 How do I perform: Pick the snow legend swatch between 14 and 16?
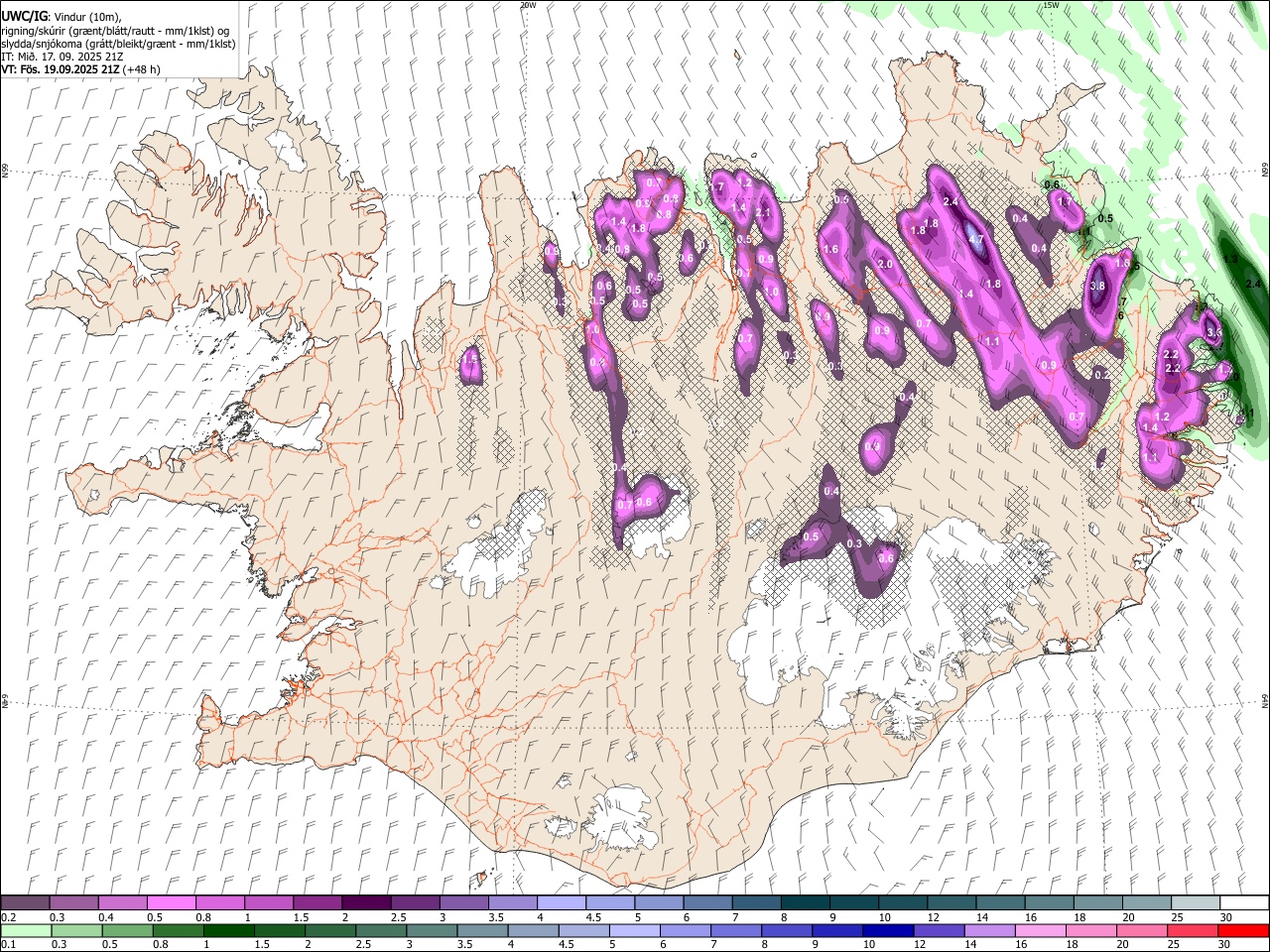(x=999, y=903)
